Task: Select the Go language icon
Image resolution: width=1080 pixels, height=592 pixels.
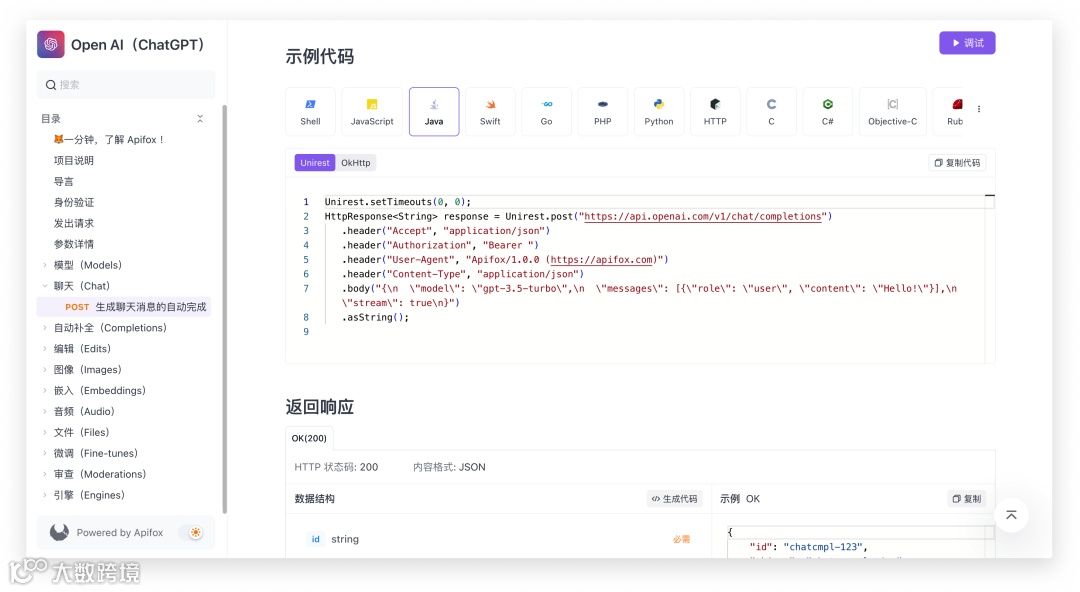Action: pyautogui.click(x=547, y=104)
